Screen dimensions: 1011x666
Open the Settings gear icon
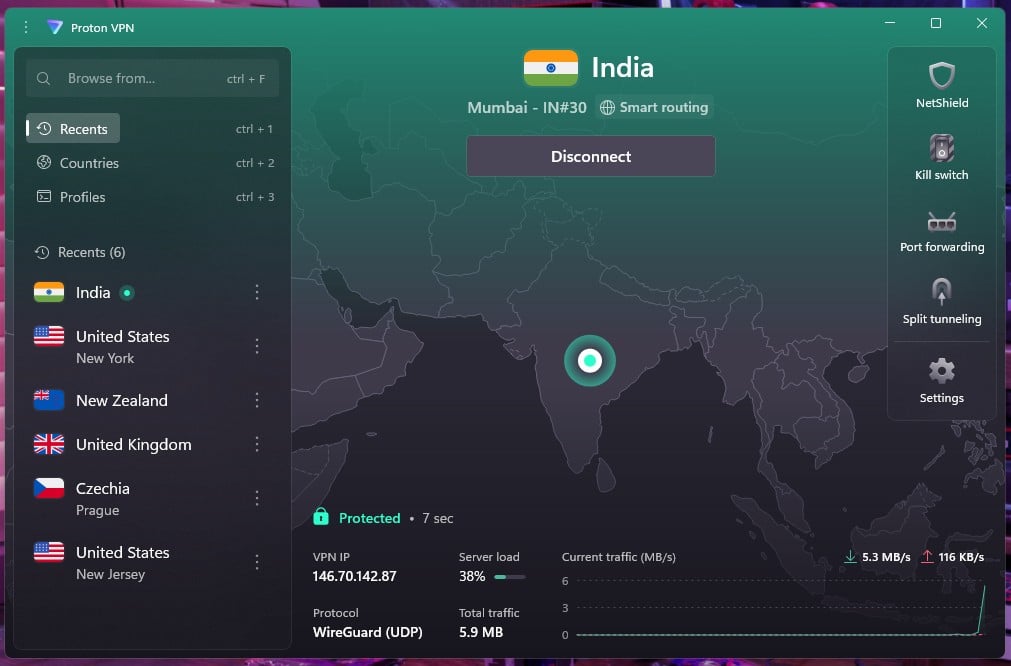point(941,371)
